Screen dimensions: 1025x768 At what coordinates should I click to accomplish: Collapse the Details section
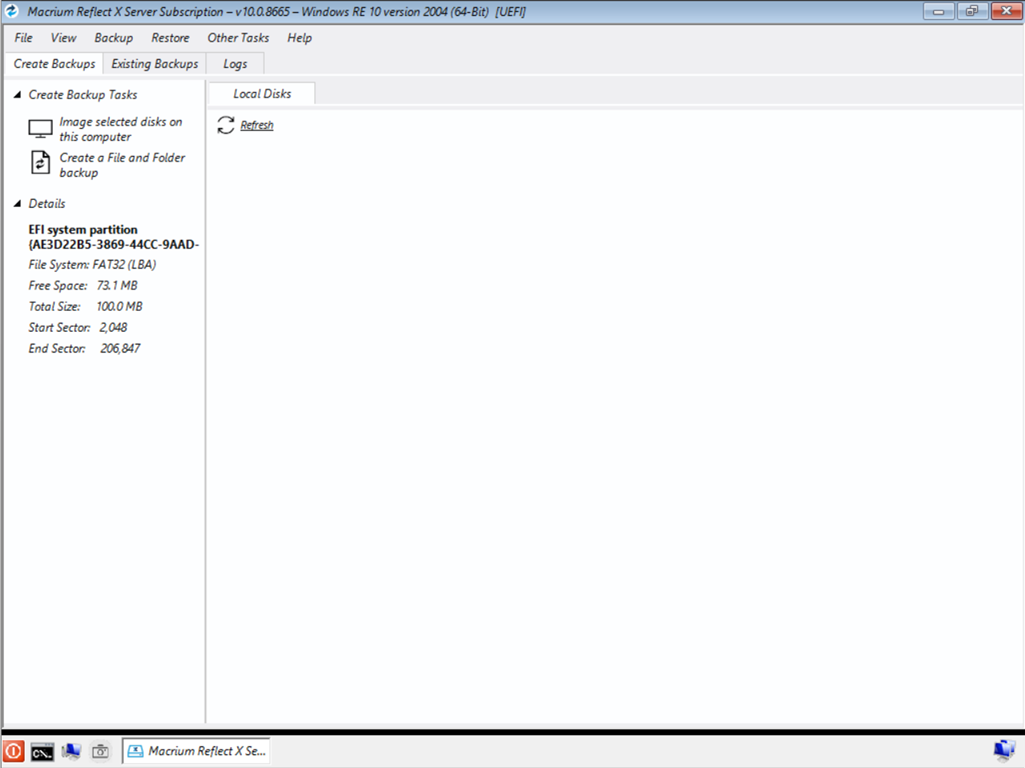(17, 204)
